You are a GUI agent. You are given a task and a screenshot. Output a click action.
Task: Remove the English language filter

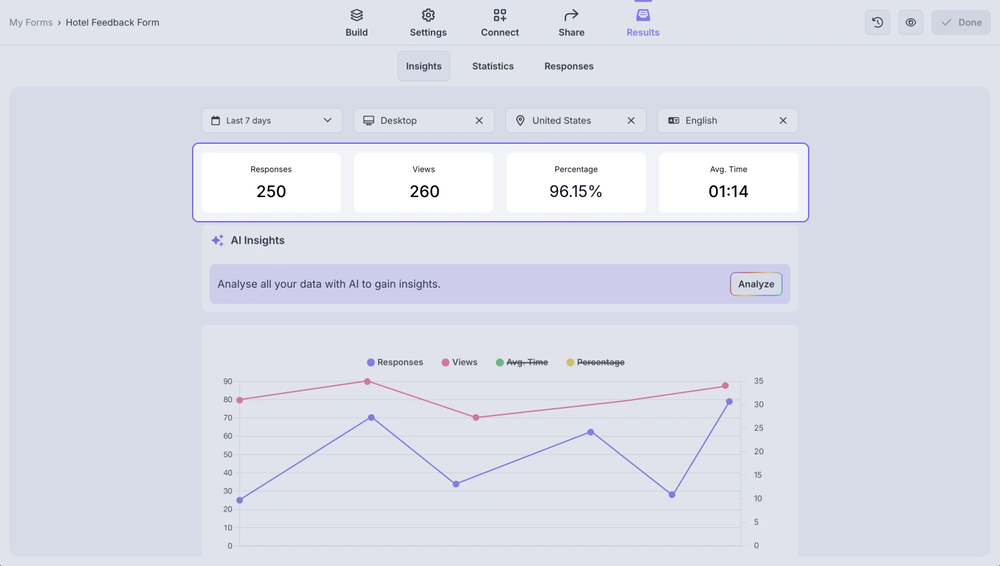[x=783, y=121]
